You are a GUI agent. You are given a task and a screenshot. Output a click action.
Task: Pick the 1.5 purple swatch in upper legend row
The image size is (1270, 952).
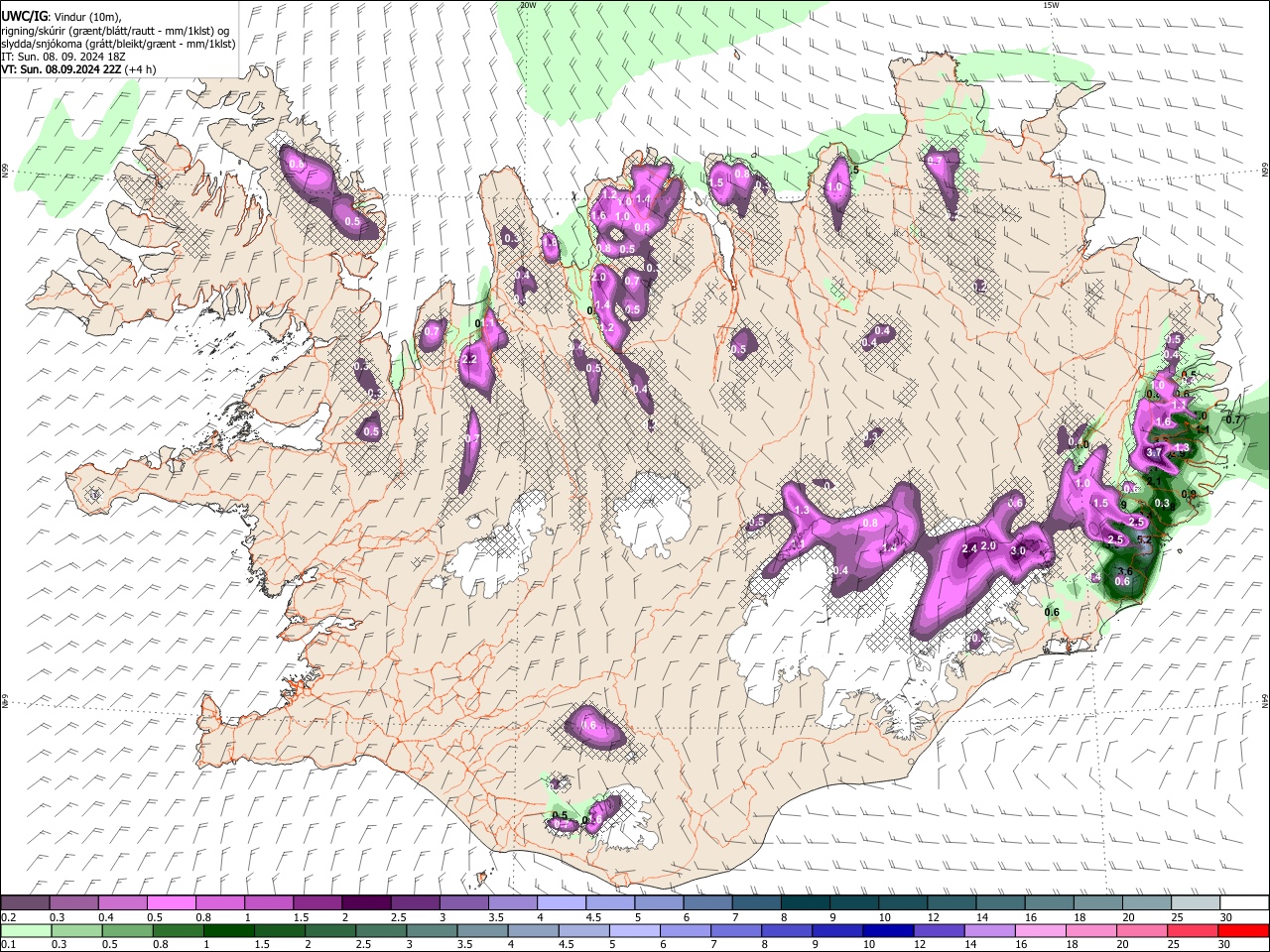tap(317, 902)
